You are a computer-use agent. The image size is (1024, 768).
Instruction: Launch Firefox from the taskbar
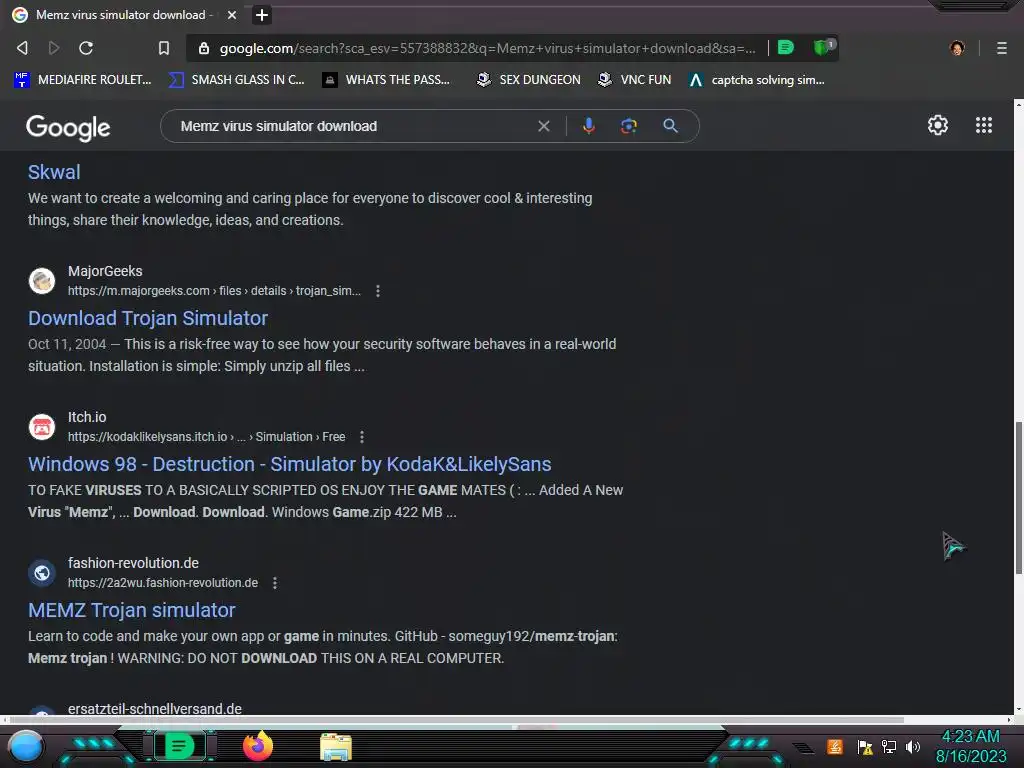[257, 746]
